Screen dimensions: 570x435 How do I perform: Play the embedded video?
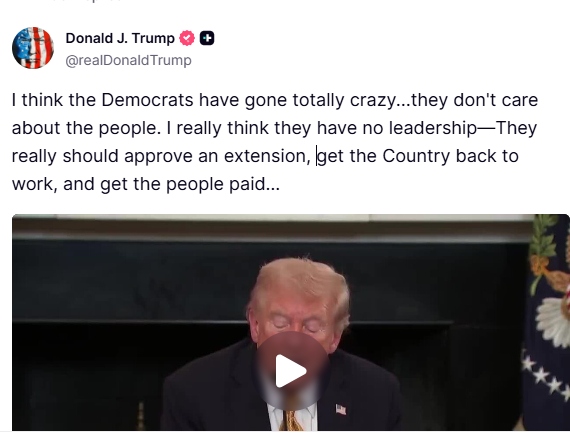click(x=291, y=371)
